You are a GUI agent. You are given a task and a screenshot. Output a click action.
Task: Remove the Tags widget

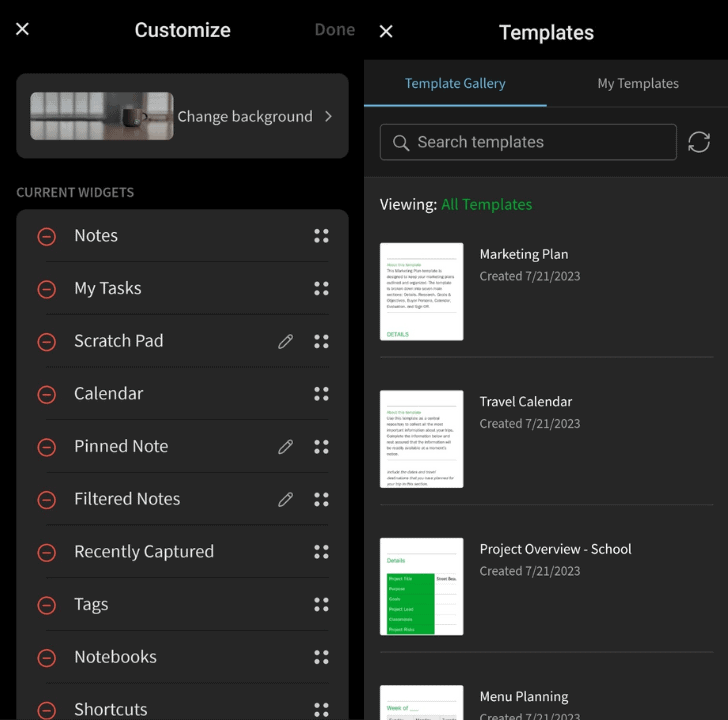click(x=46, y=605)
